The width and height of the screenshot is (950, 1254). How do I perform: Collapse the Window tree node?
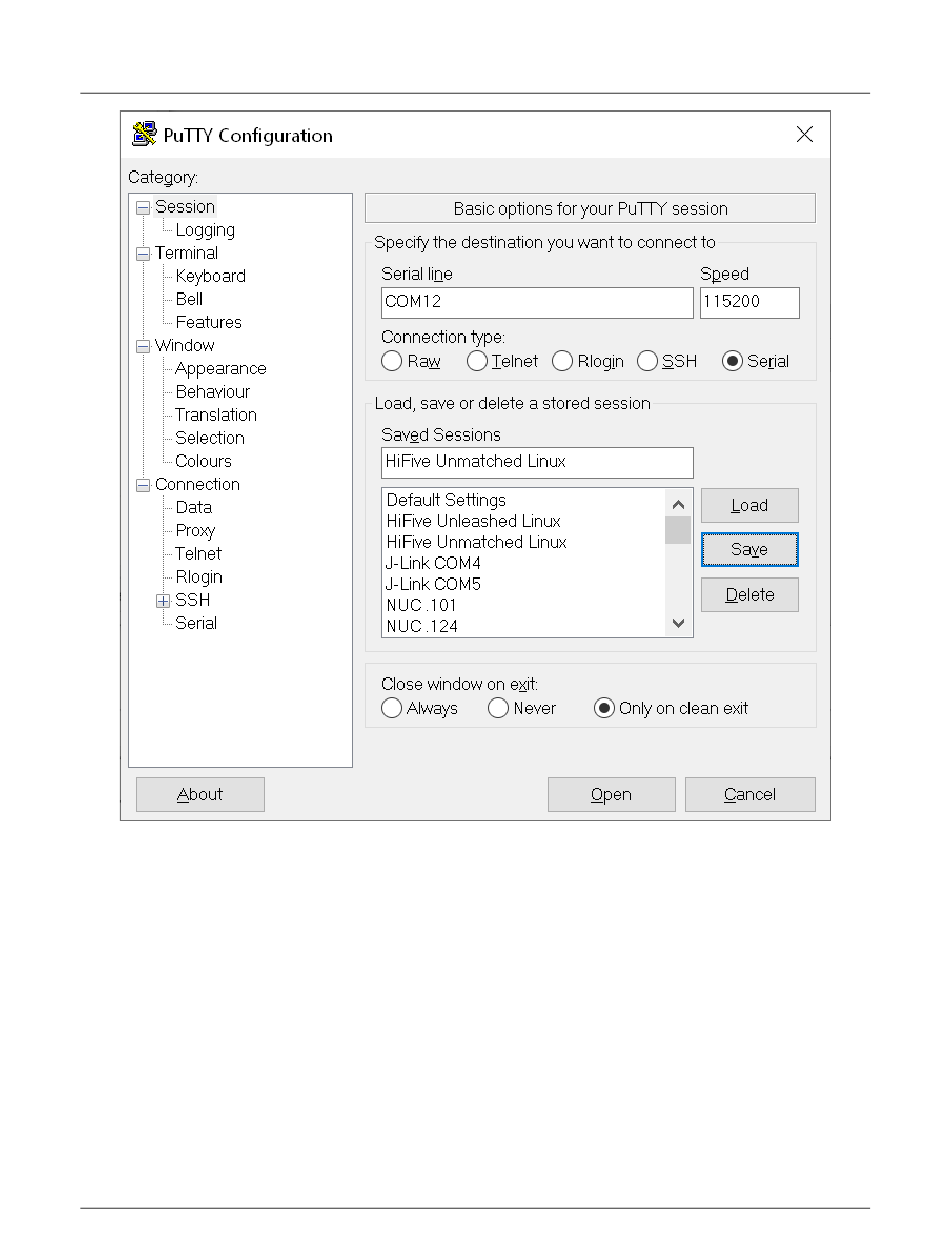point(143,347)
